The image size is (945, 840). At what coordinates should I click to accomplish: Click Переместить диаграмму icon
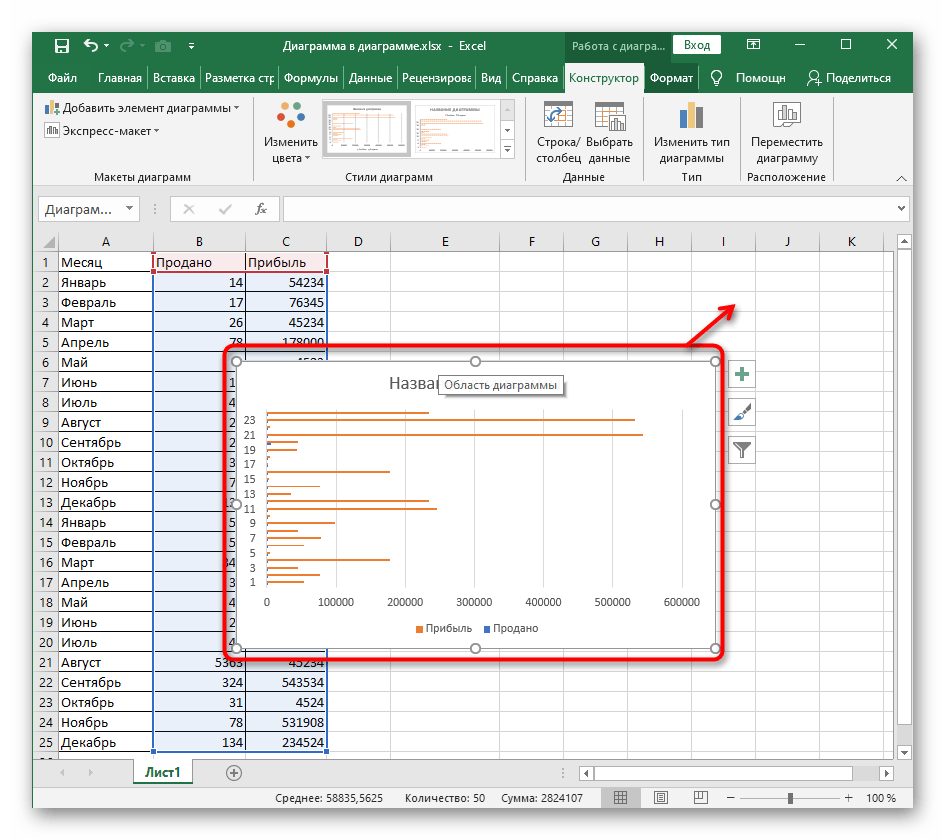tap(786, 133)
